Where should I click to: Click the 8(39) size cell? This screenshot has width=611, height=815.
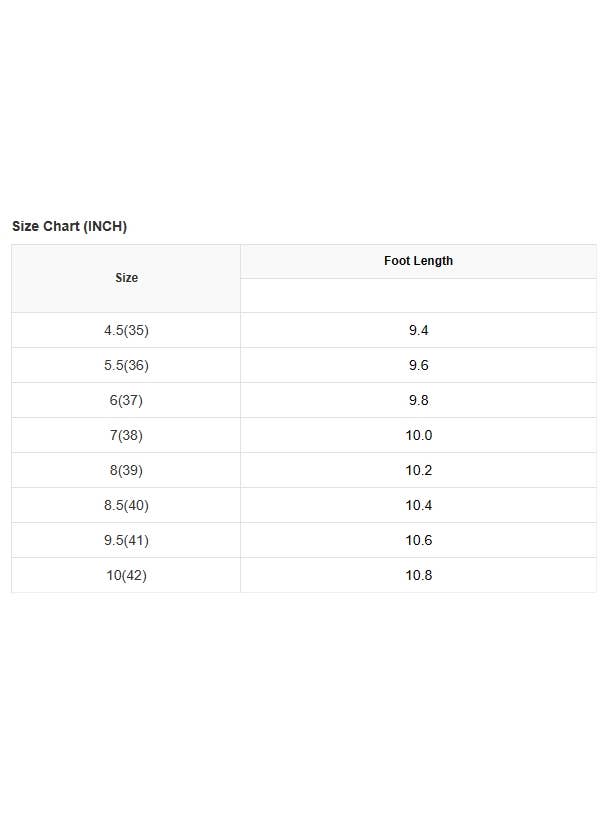tap(126, 470)
